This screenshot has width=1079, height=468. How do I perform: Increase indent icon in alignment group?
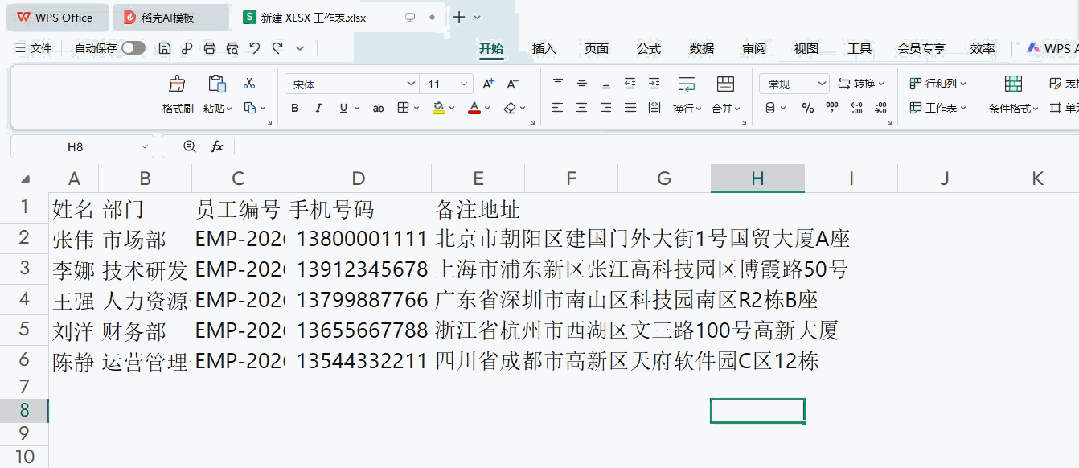[654, 83]
